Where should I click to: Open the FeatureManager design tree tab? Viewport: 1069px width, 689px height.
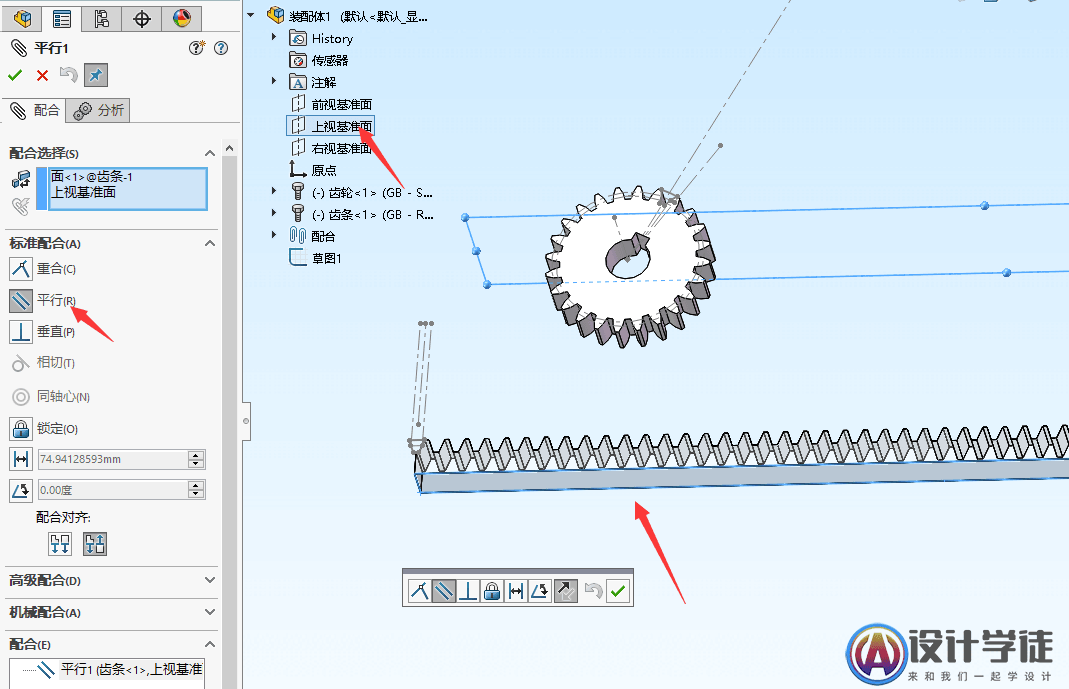22,18
